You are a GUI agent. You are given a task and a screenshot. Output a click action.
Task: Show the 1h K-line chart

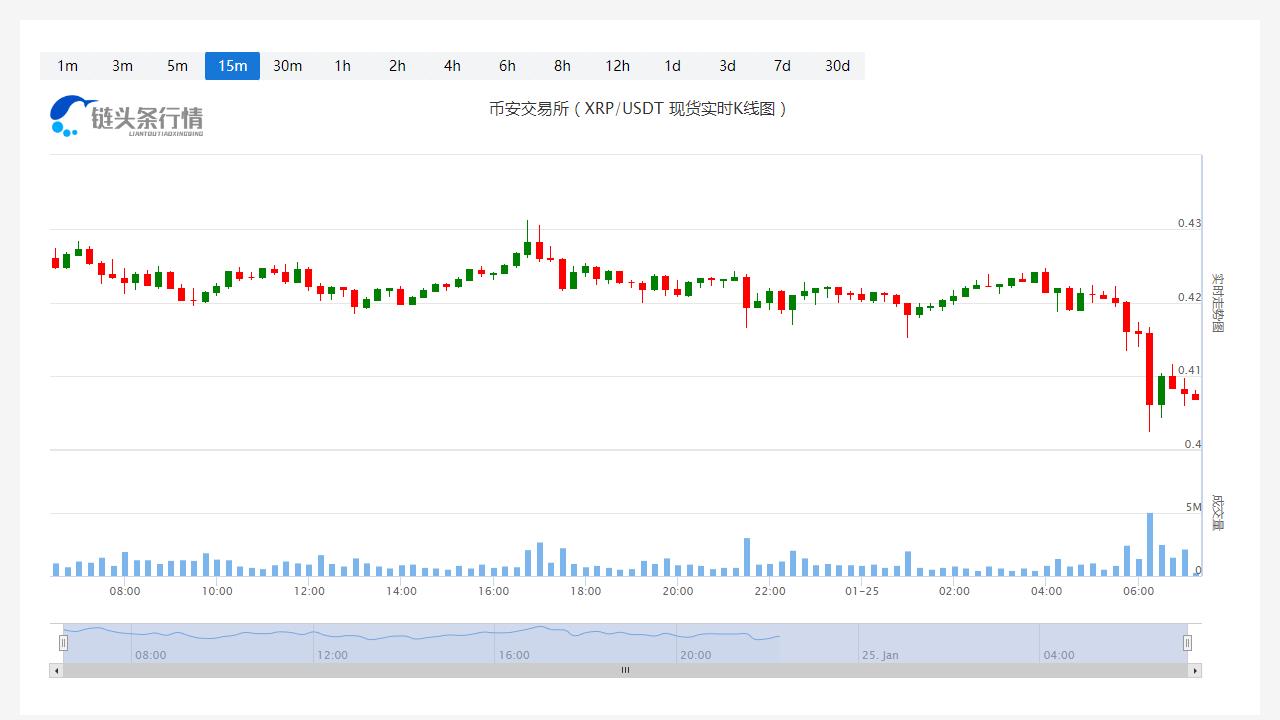[342, 66]
